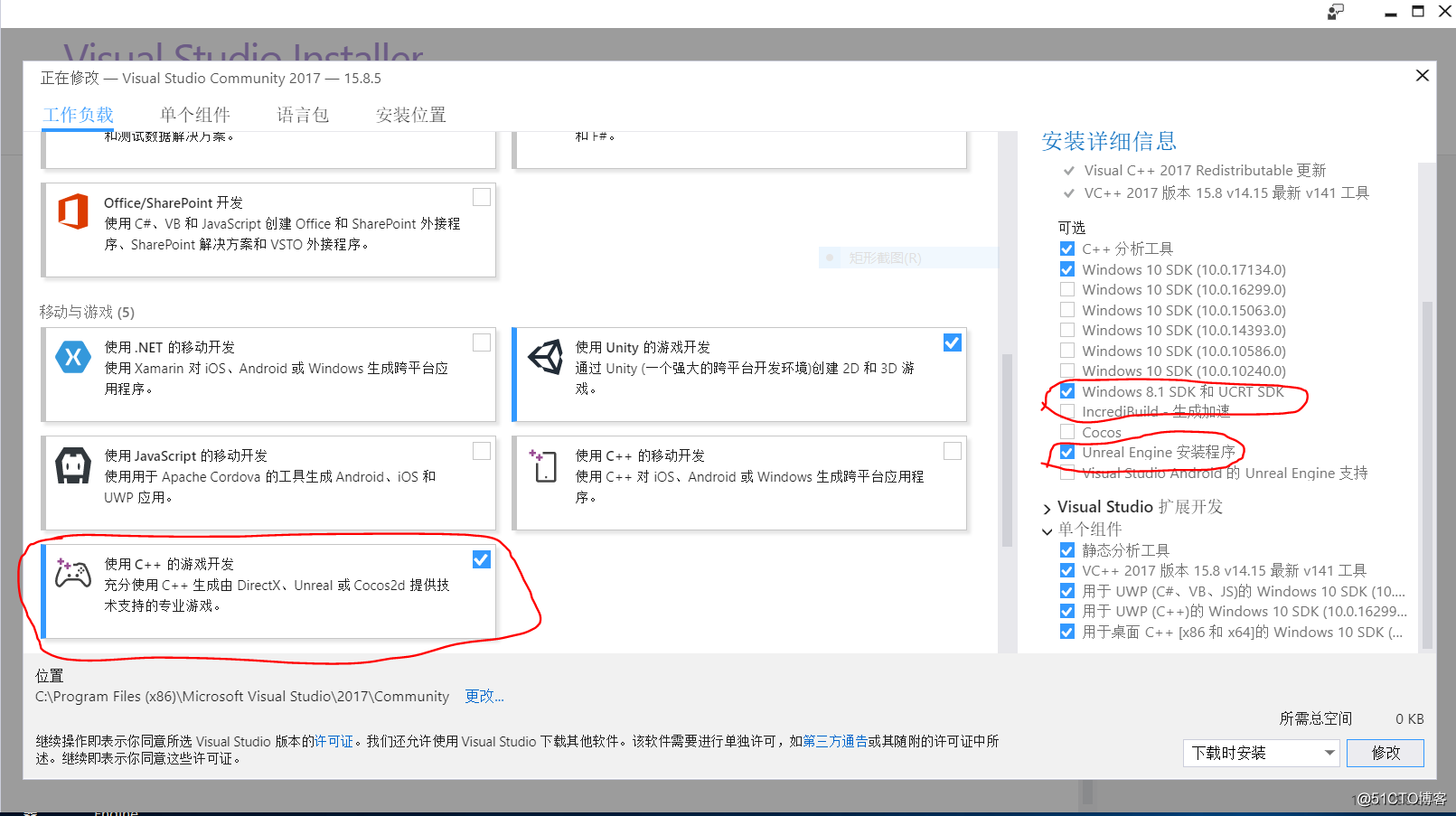Click the C++ mobile development device icon
Screen dimensions: 1456x816
pyautogui.click(x=543, y=466)
